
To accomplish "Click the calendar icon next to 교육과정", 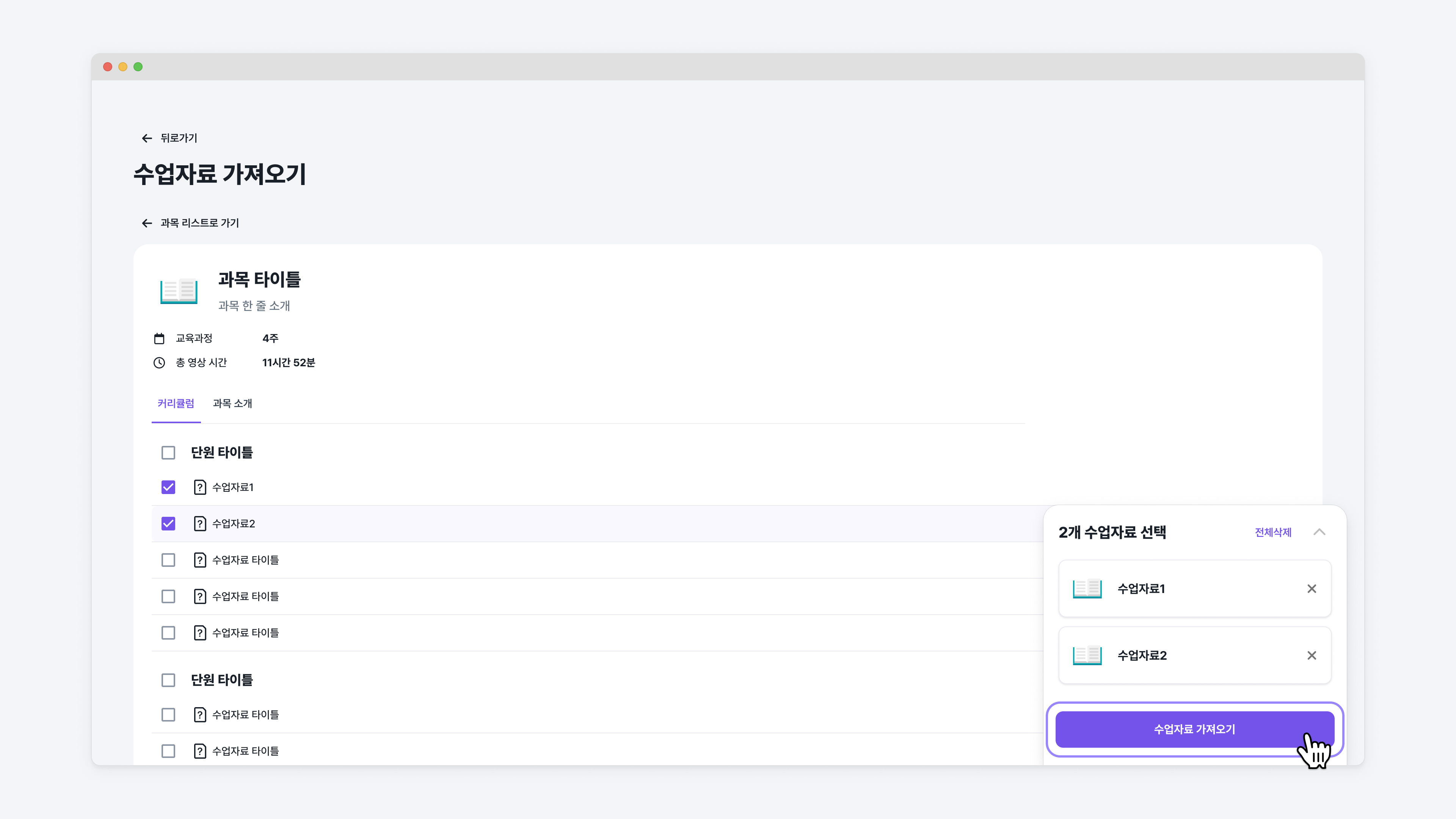I will pos(159,339).
